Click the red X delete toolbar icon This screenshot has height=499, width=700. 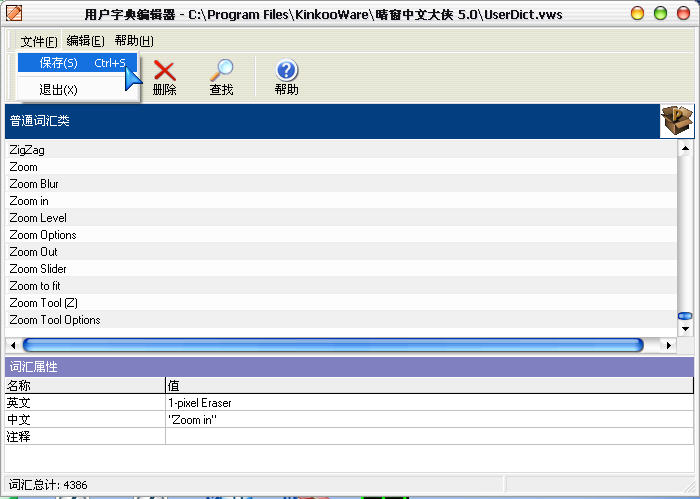pyautogui.click(x=165, y=71)
